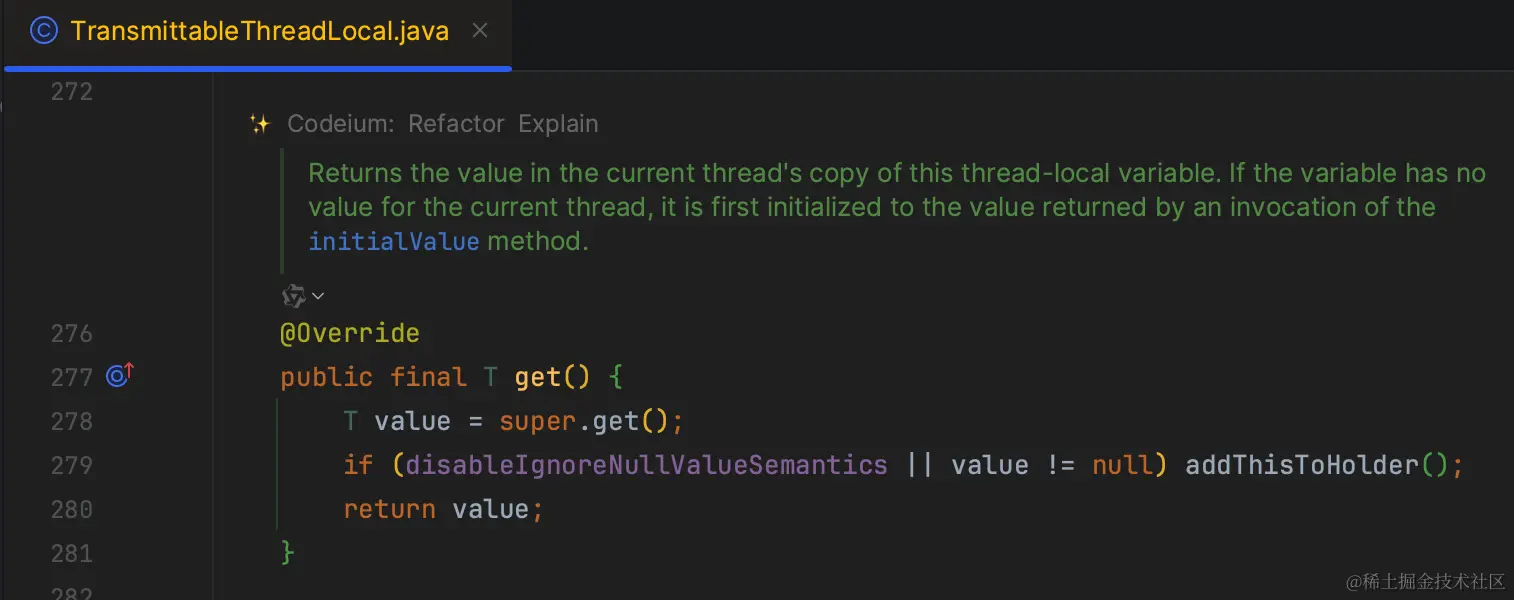Click the return keyword on line 280
The image size is (1514, 600).
coord(389,509)
